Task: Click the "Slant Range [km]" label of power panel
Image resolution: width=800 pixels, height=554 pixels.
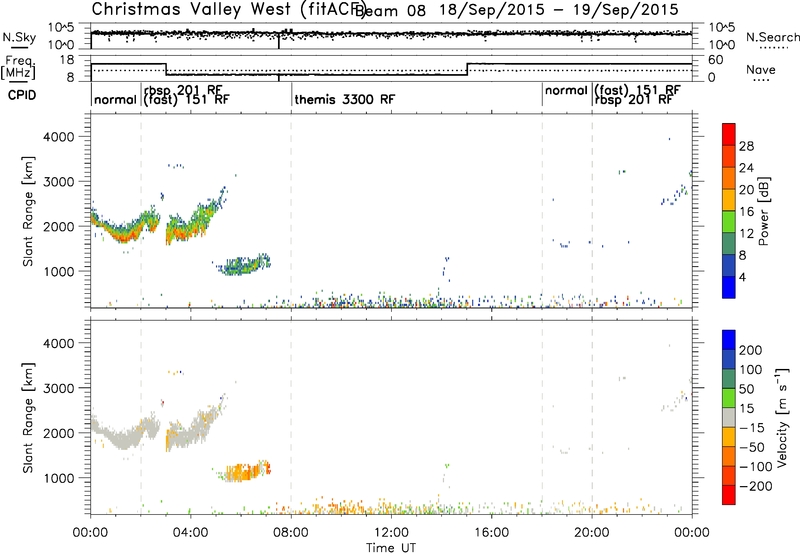Action: pos(28,211)
